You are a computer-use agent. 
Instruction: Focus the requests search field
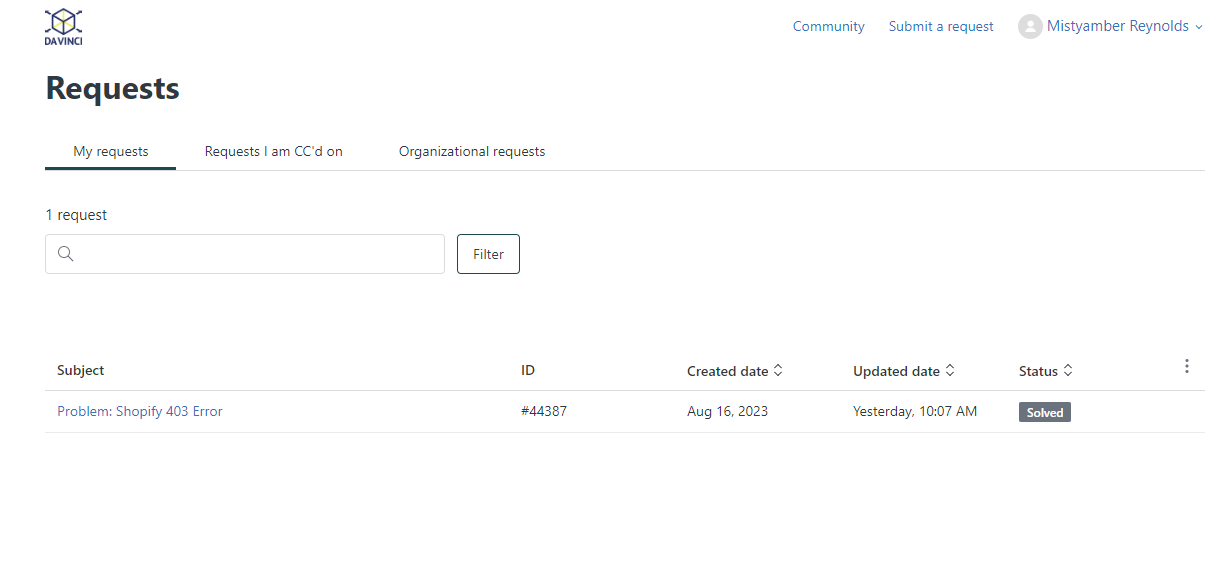245,254
